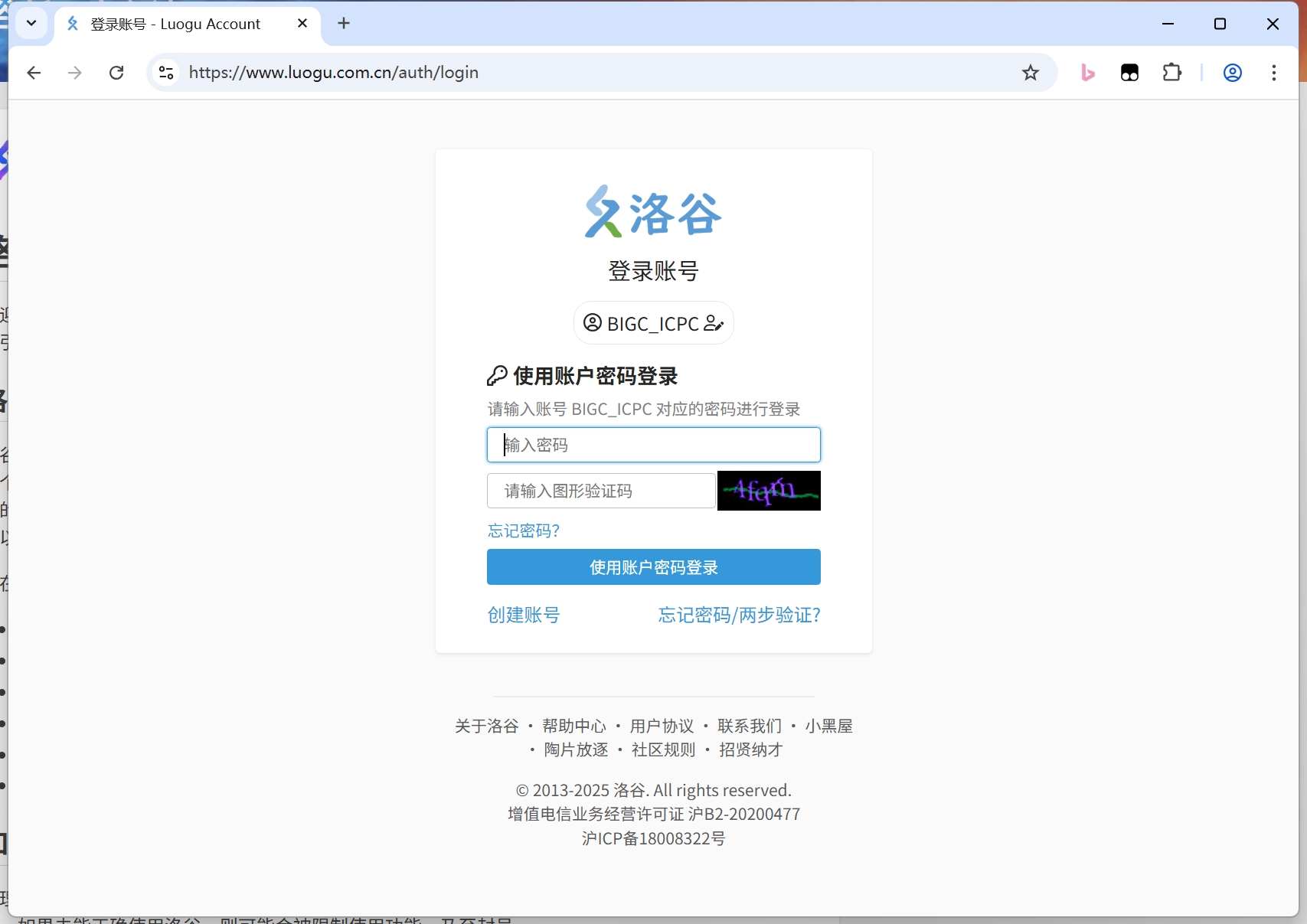Image resolution: width=1307 pixels, height=924 pixels.
Task: Click the switch-account edit icon beside BIGC_ICPC
Action: 714,323
